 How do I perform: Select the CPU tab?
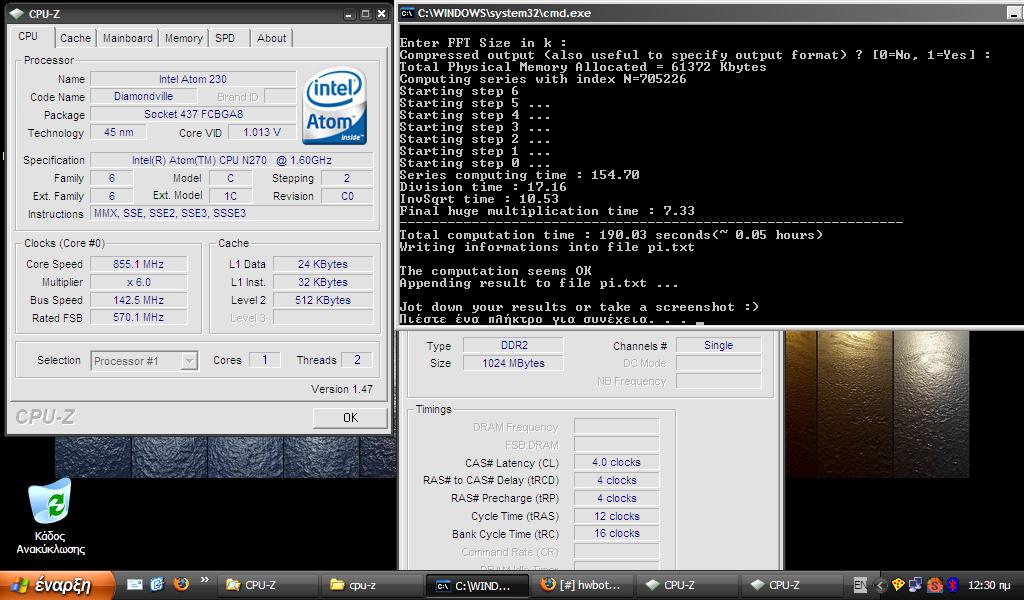28,37
